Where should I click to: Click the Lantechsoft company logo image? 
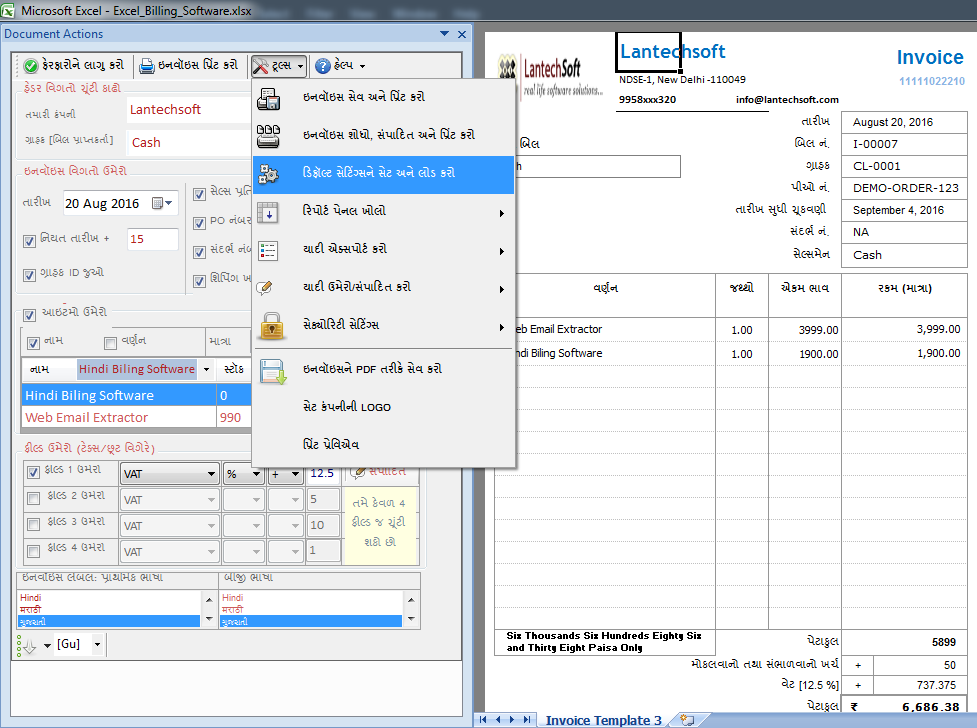point(551,76)
